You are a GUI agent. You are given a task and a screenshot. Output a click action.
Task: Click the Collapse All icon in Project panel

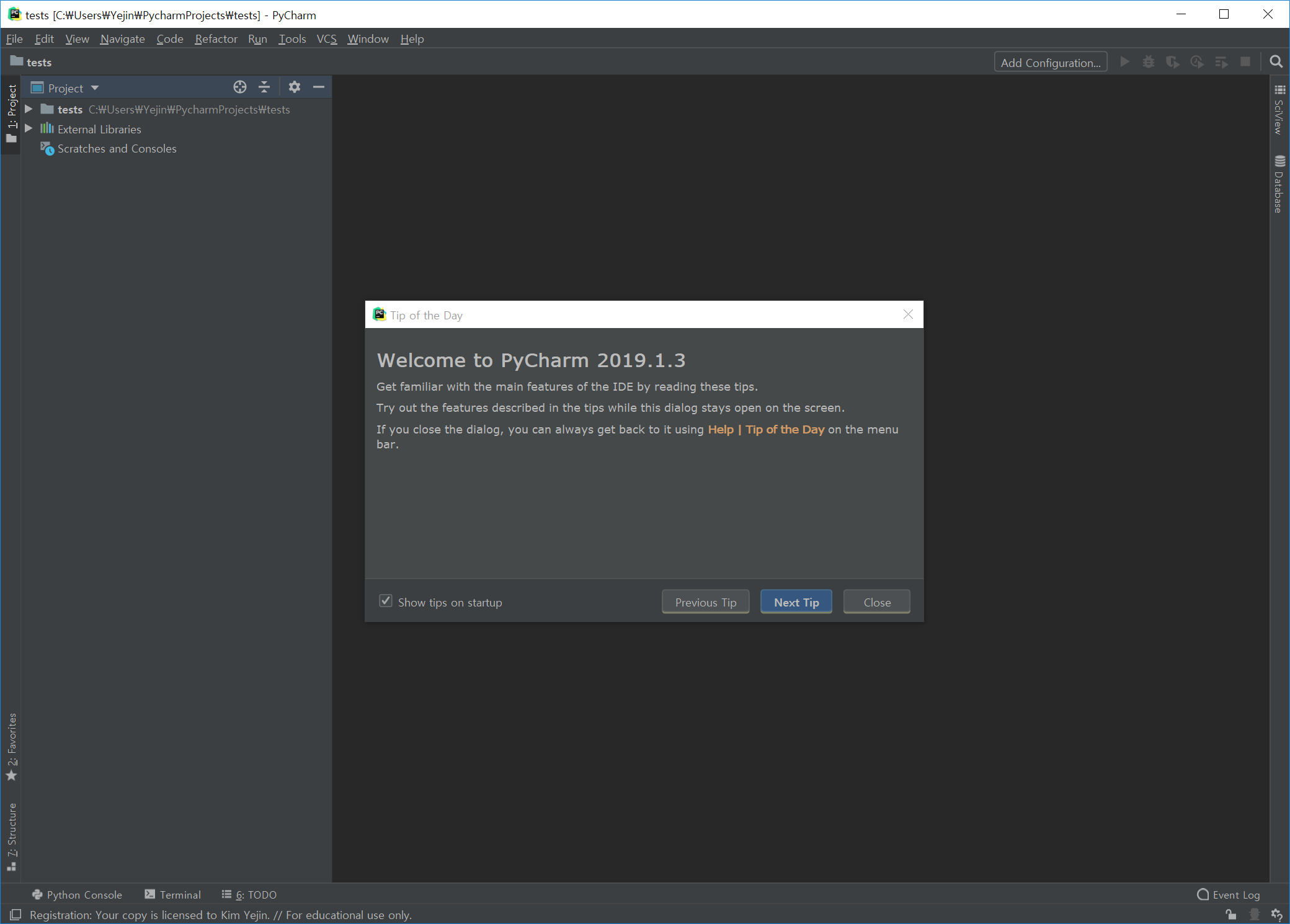[x=264, y=87]
